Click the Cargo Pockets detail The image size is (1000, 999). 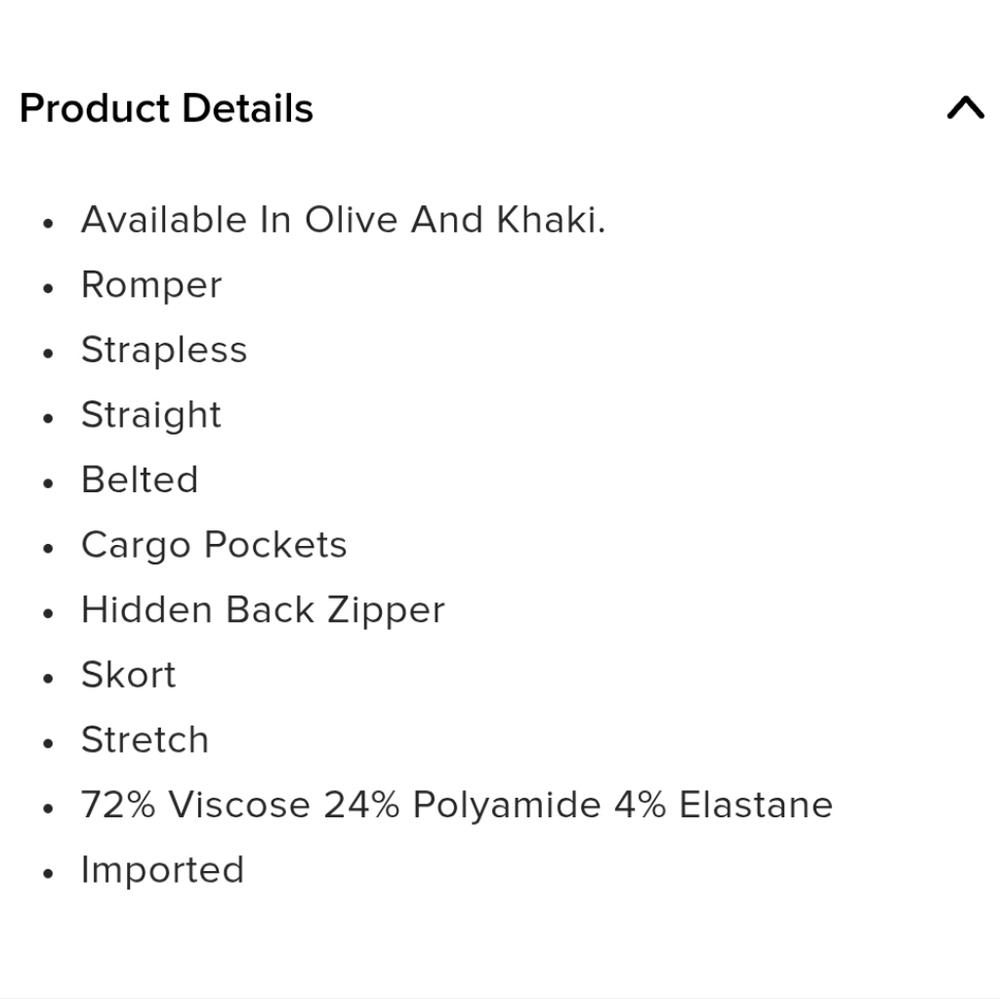pyautogui.click(x=214, y=545)
